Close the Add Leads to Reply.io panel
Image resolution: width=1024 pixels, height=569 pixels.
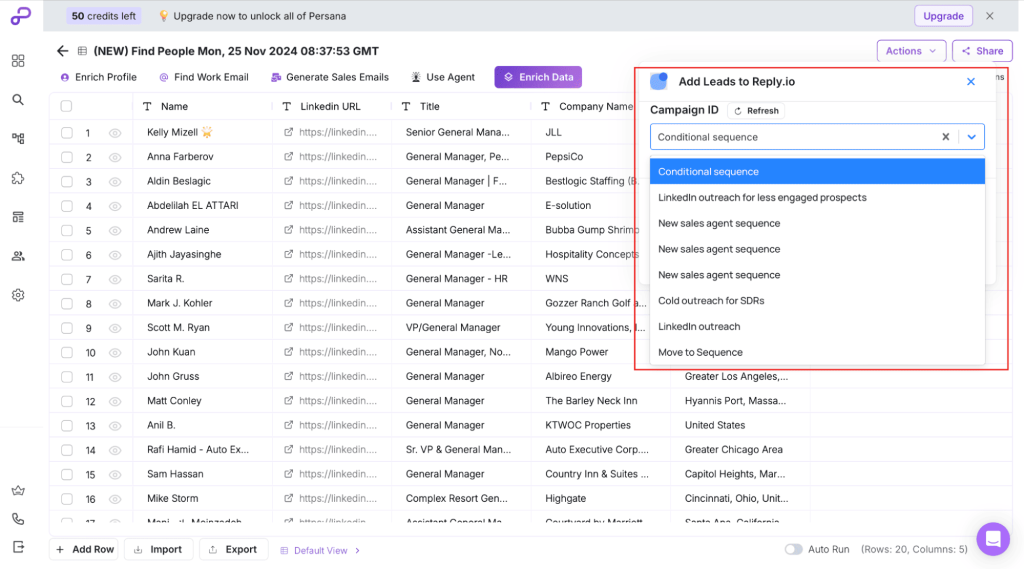tap(970, 82)
